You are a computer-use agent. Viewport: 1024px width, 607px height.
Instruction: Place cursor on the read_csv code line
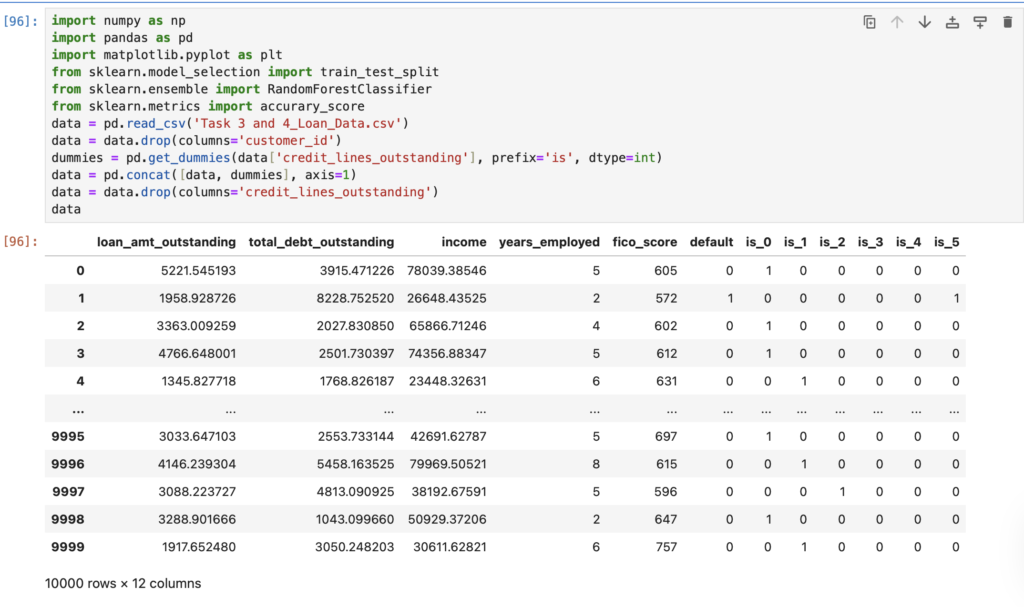(x=230, y=123)
